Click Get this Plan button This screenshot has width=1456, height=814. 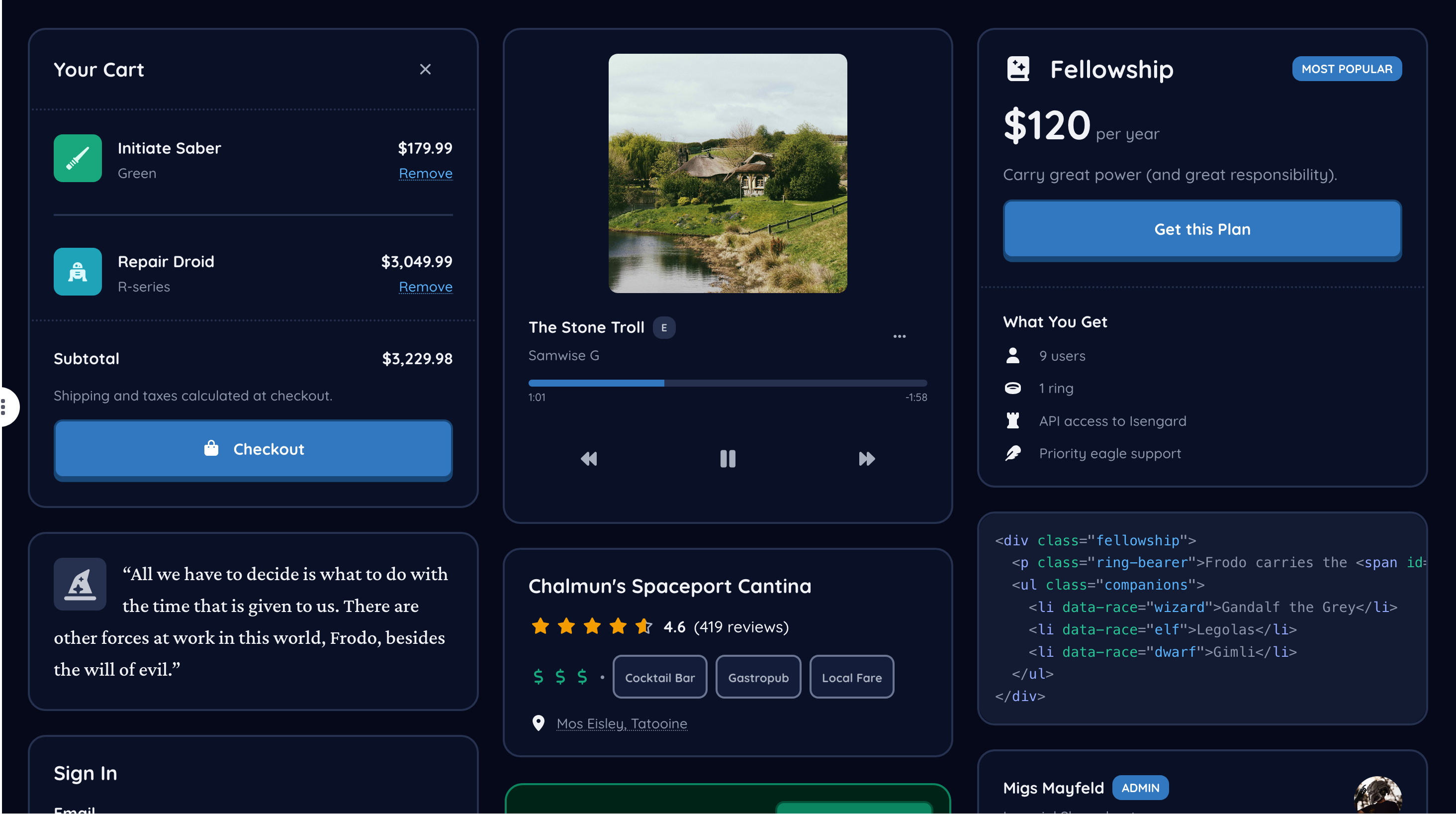coord(1202,230)
